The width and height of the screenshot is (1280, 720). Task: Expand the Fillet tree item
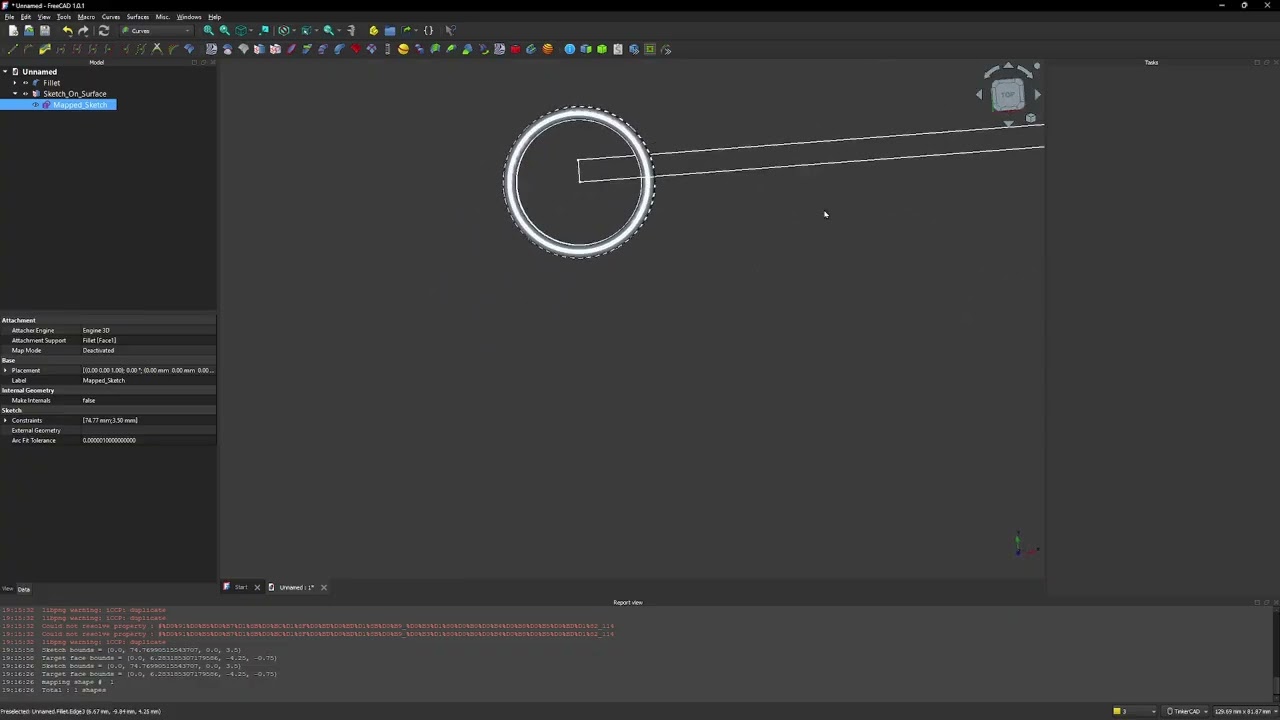15,83
